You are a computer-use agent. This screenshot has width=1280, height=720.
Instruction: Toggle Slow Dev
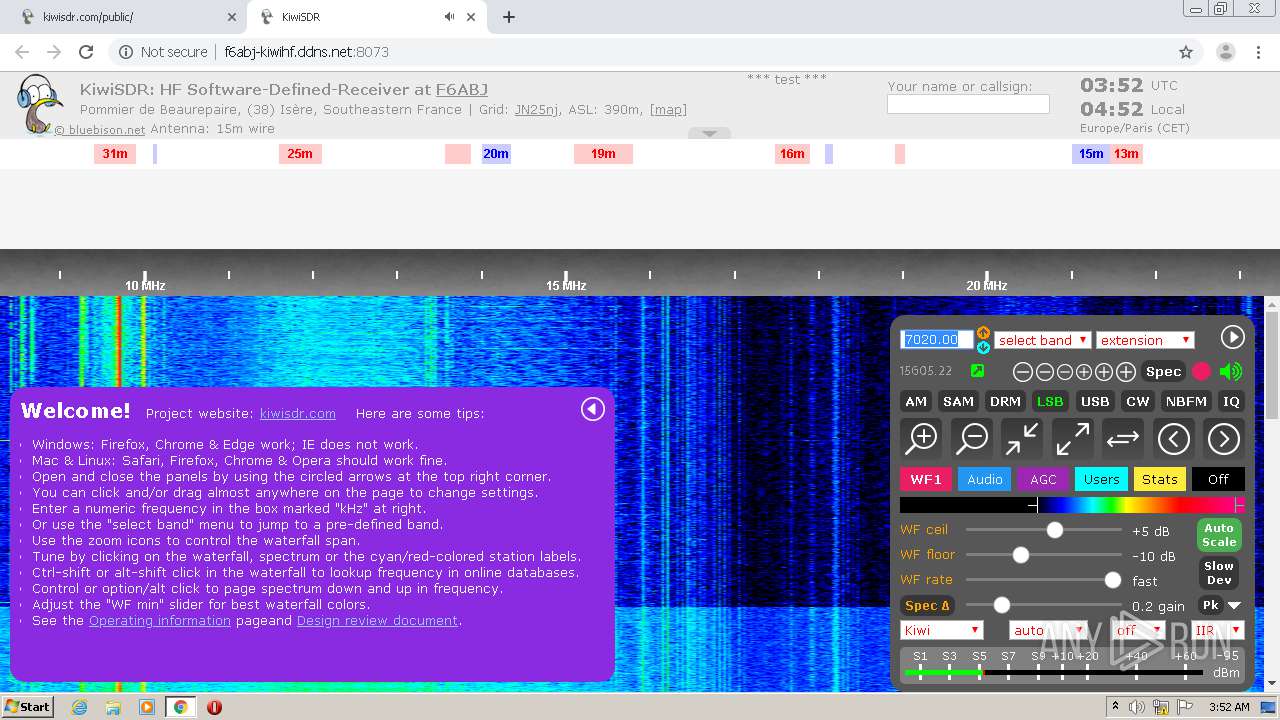(x=1219, y=573)
